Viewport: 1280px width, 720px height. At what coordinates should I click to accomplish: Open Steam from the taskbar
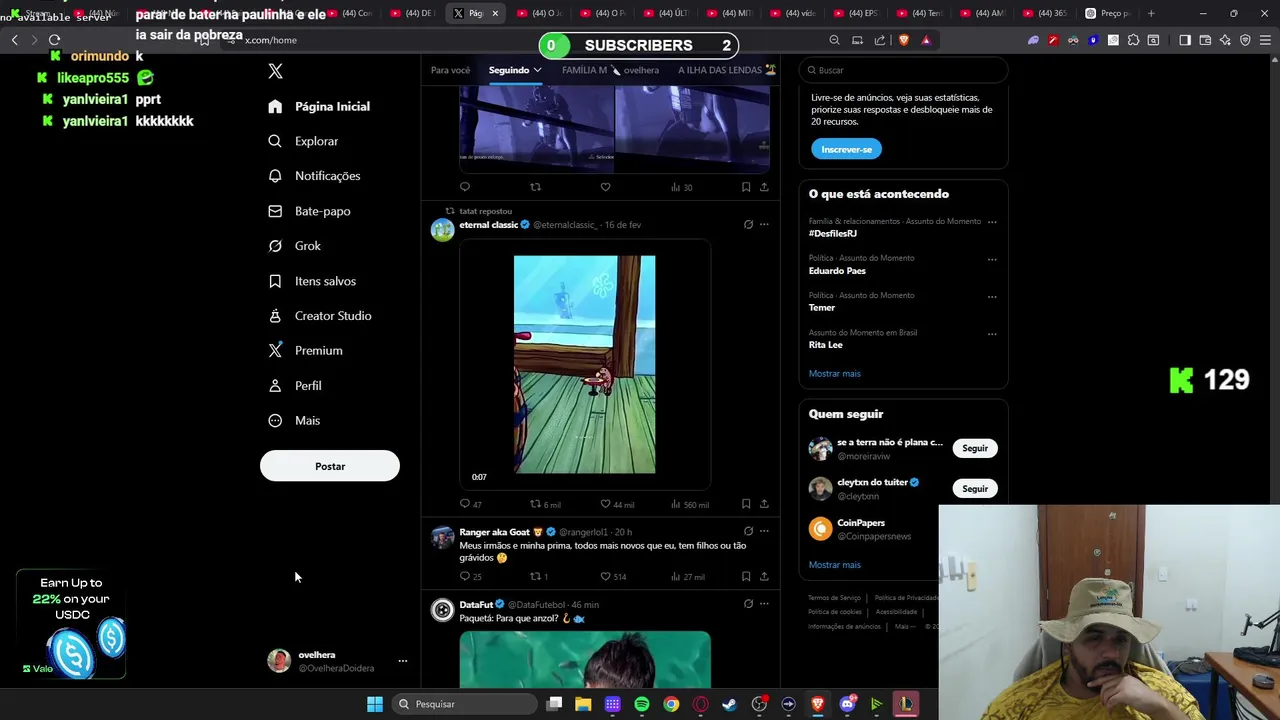click(729, 704)
